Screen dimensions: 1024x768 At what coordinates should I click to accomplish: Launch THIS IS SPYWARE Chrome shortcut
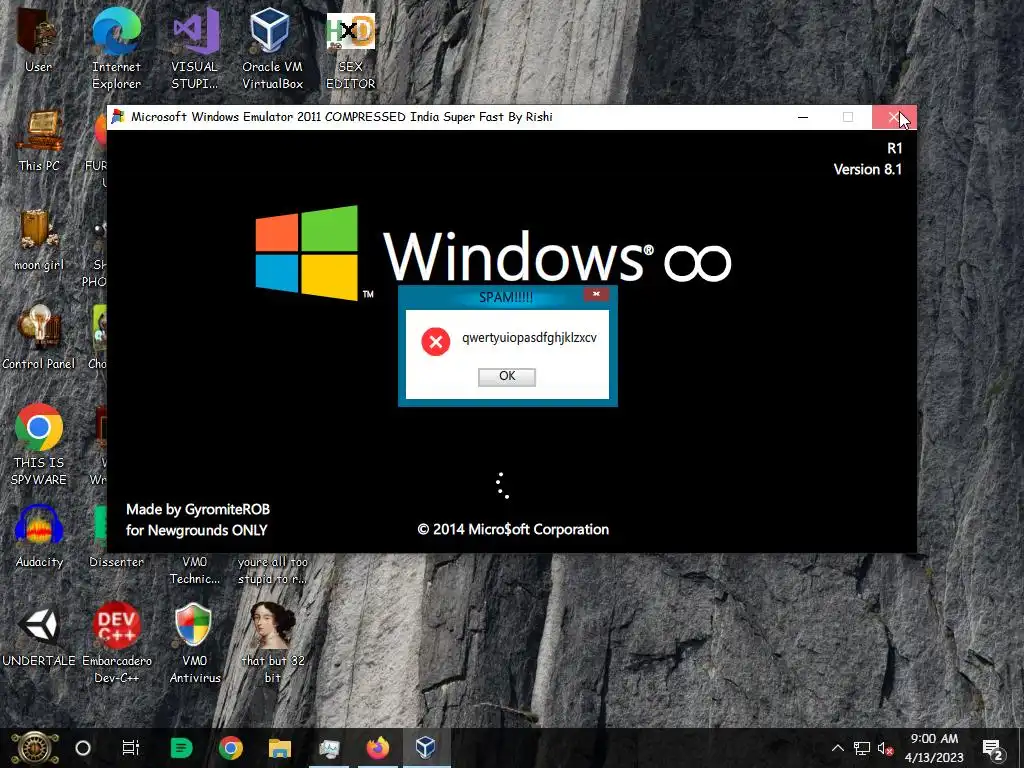pos(39,445)
